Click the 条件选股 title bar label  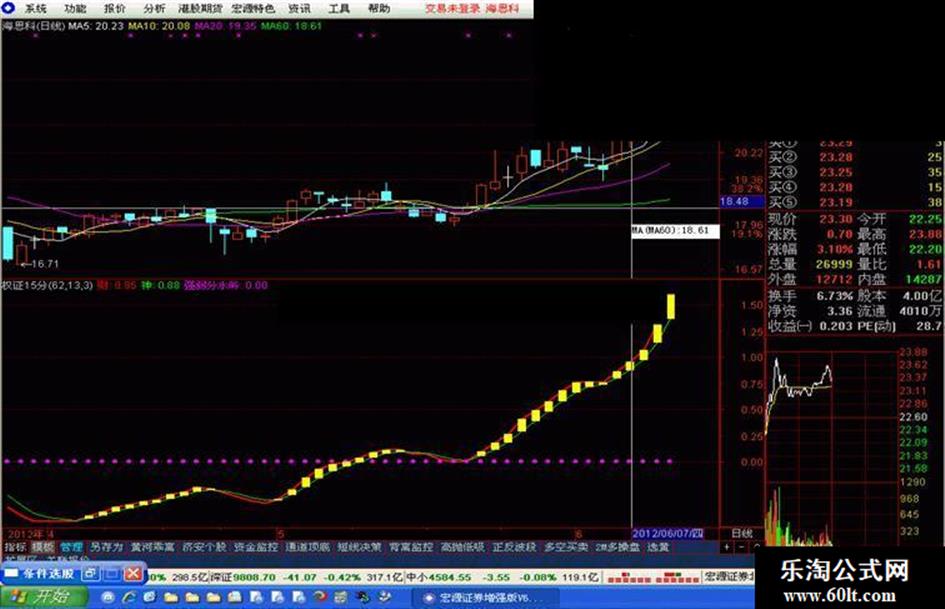click(x=48, y=573)
